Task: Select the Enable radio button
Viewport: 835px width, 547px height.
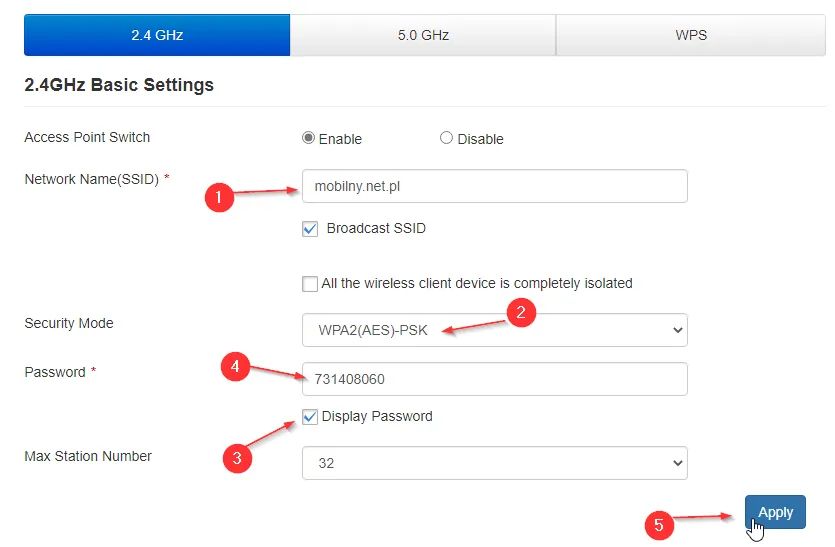Action: [309, 138]
